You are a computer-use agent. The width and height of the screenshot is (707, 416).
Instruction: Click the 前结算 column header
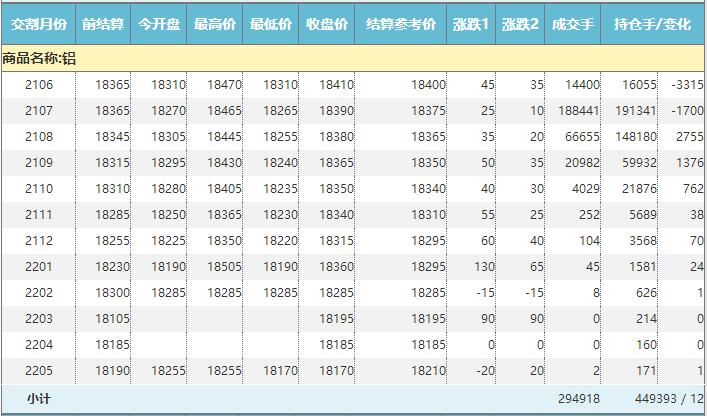(x=102, y=23)
